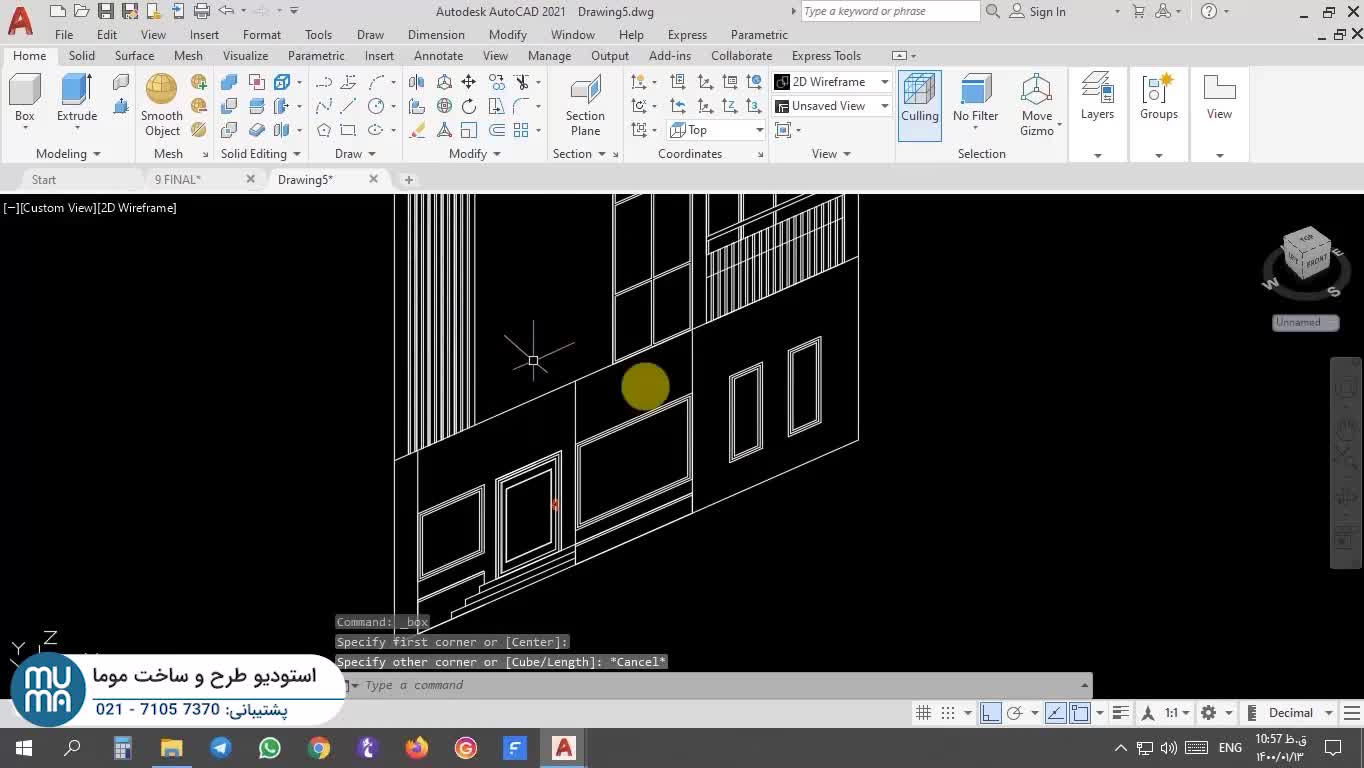Viewport: 1364px width, 768px height.
Task: Open Google Chrome from the taskbar
Action: point(319,748)
